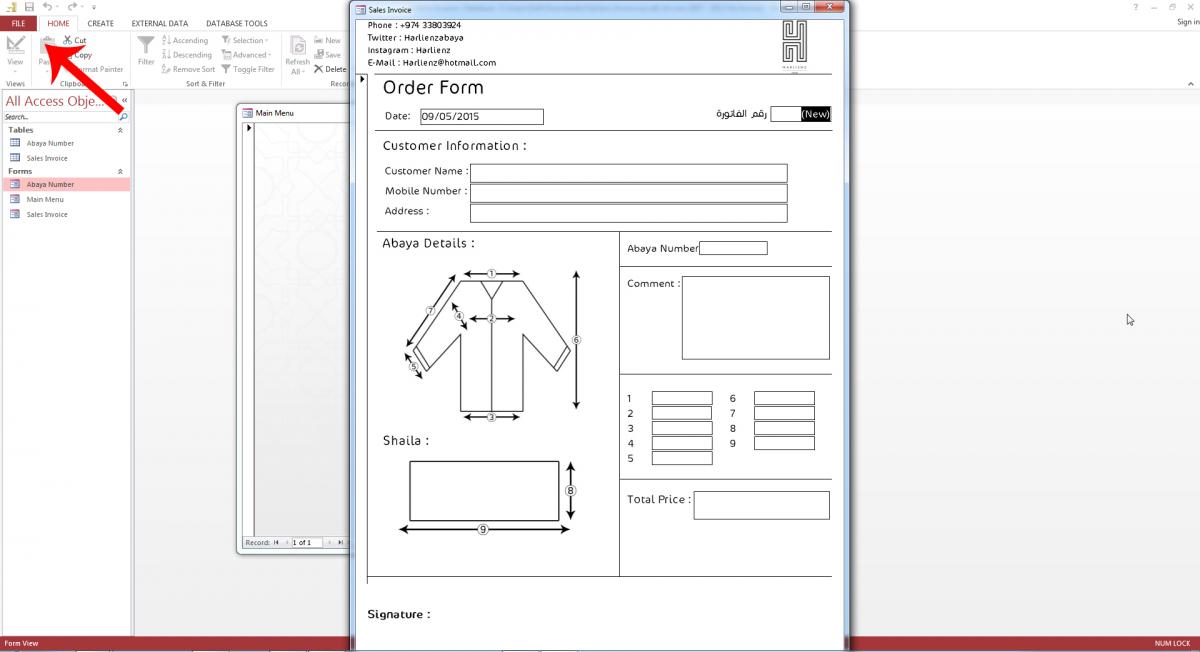Screen dimensions: 1200x652
Task: Click the Mobile Number field
Action: (628, 193)
